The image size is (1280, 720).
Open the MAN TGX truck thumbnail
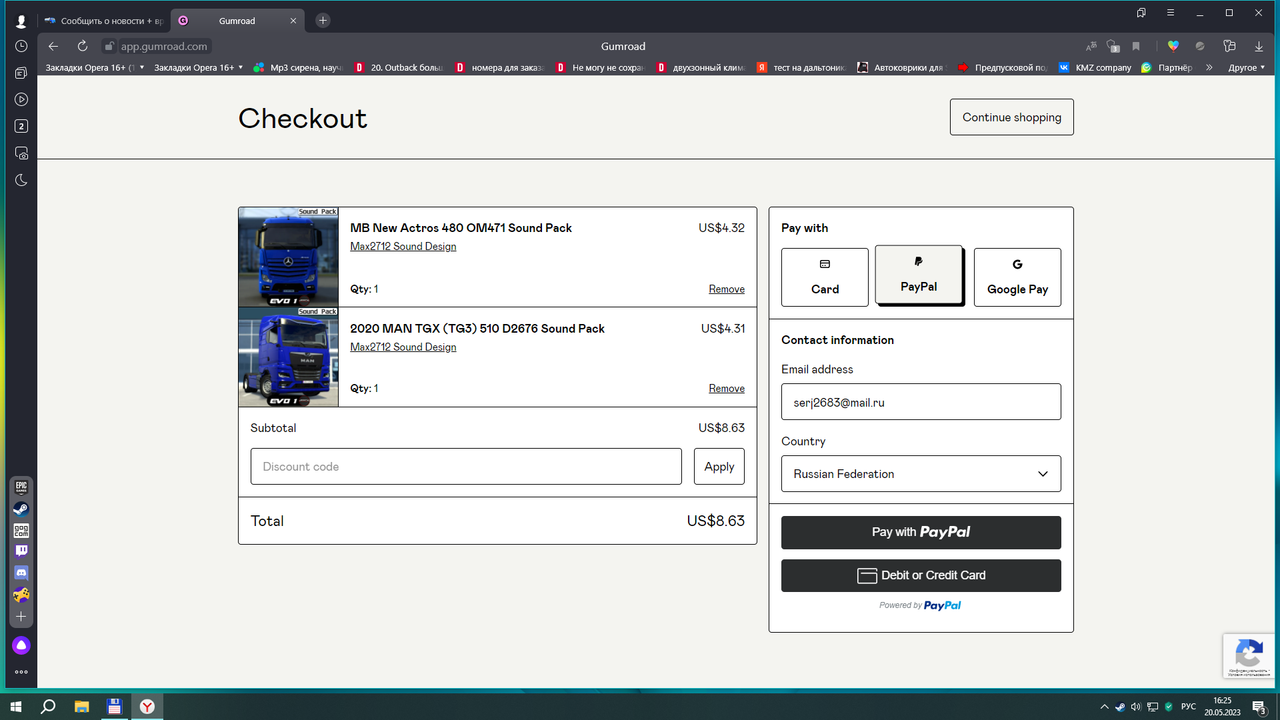pos(289,357)
